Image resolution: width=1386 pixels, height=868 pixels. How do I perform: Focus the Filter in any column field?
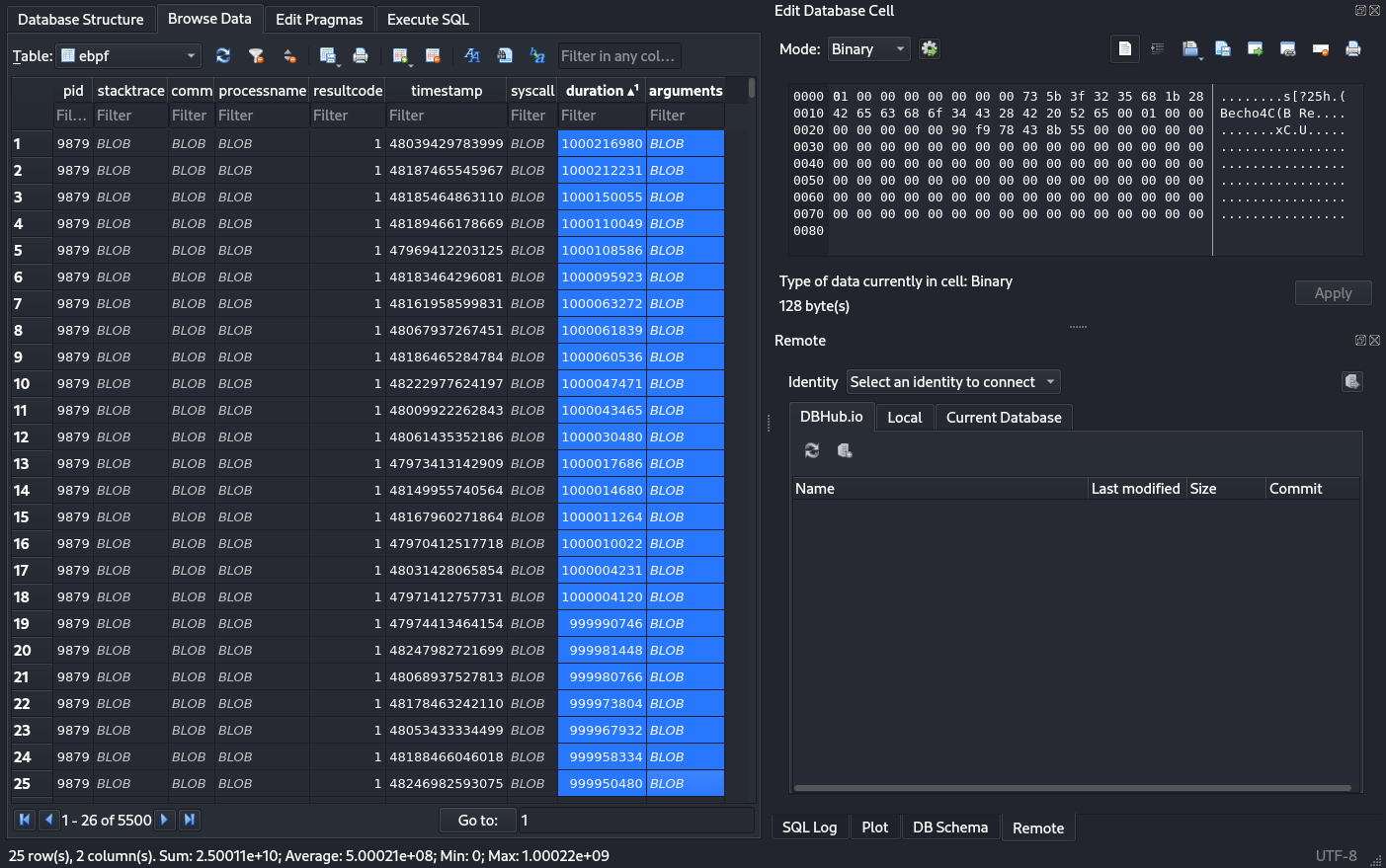[618, 56]
